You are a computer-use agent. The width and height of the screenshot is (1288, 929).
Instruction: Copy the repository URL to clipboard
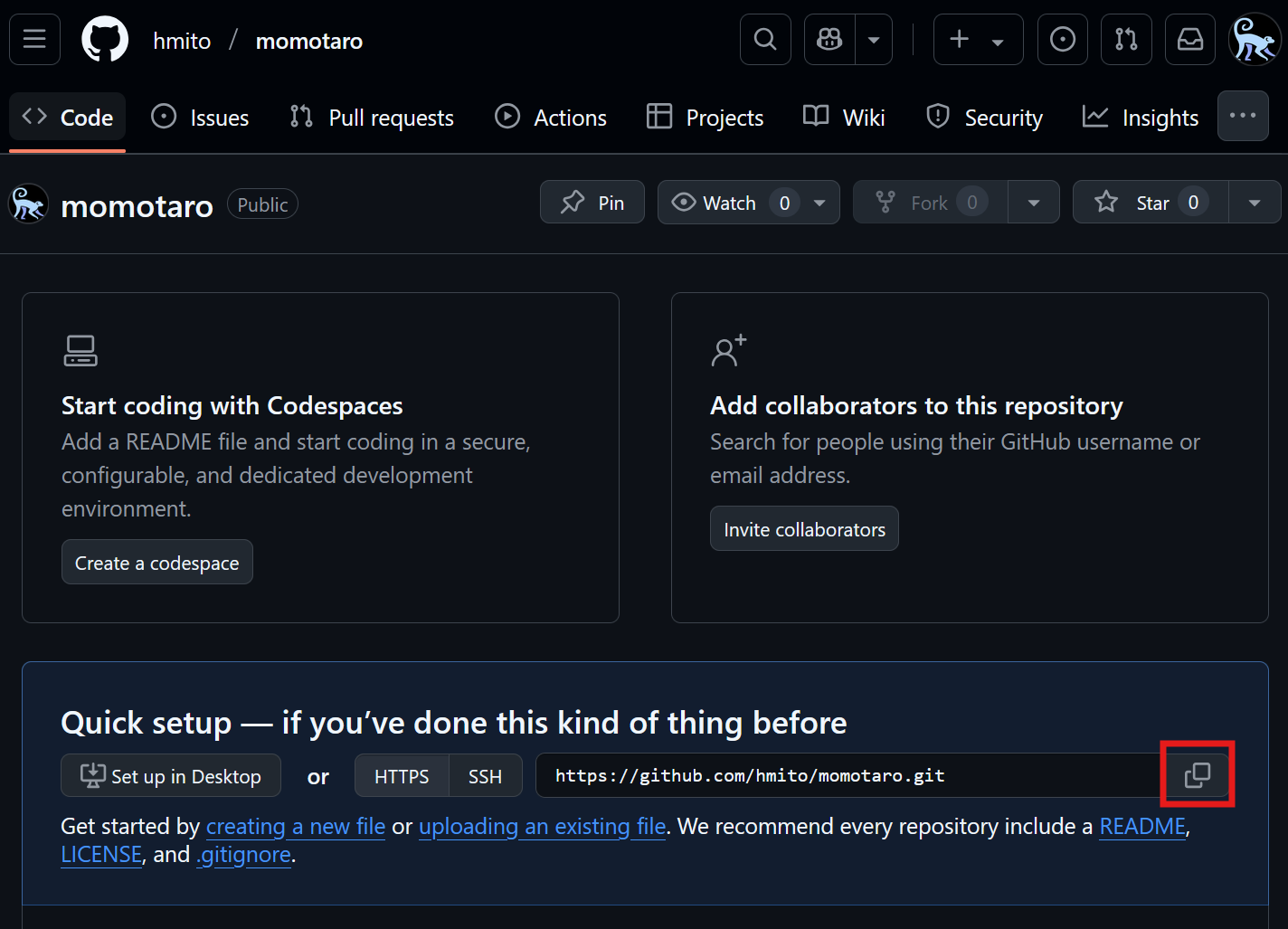[1198, 774]
